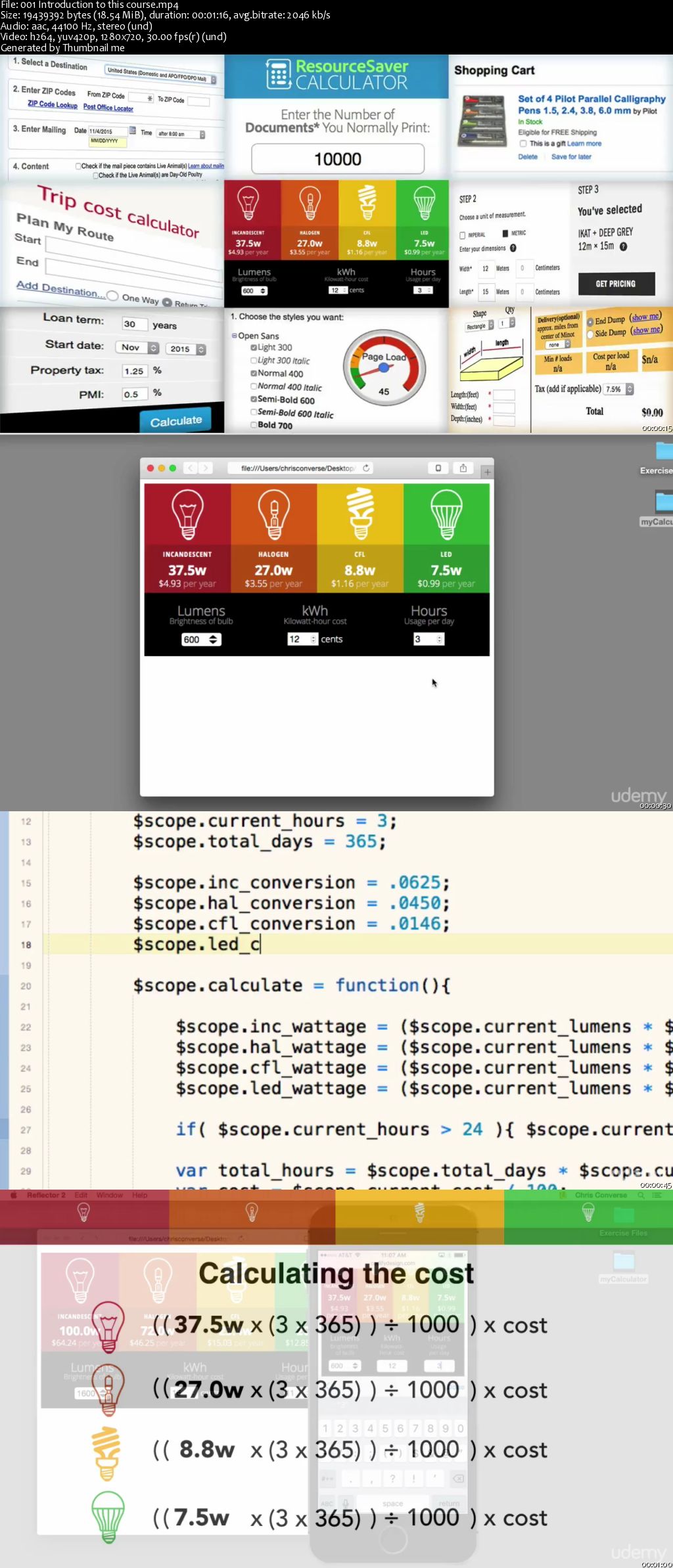Open the Nov start month dropdown
The image size is (673, 1568).
point(137,347)
